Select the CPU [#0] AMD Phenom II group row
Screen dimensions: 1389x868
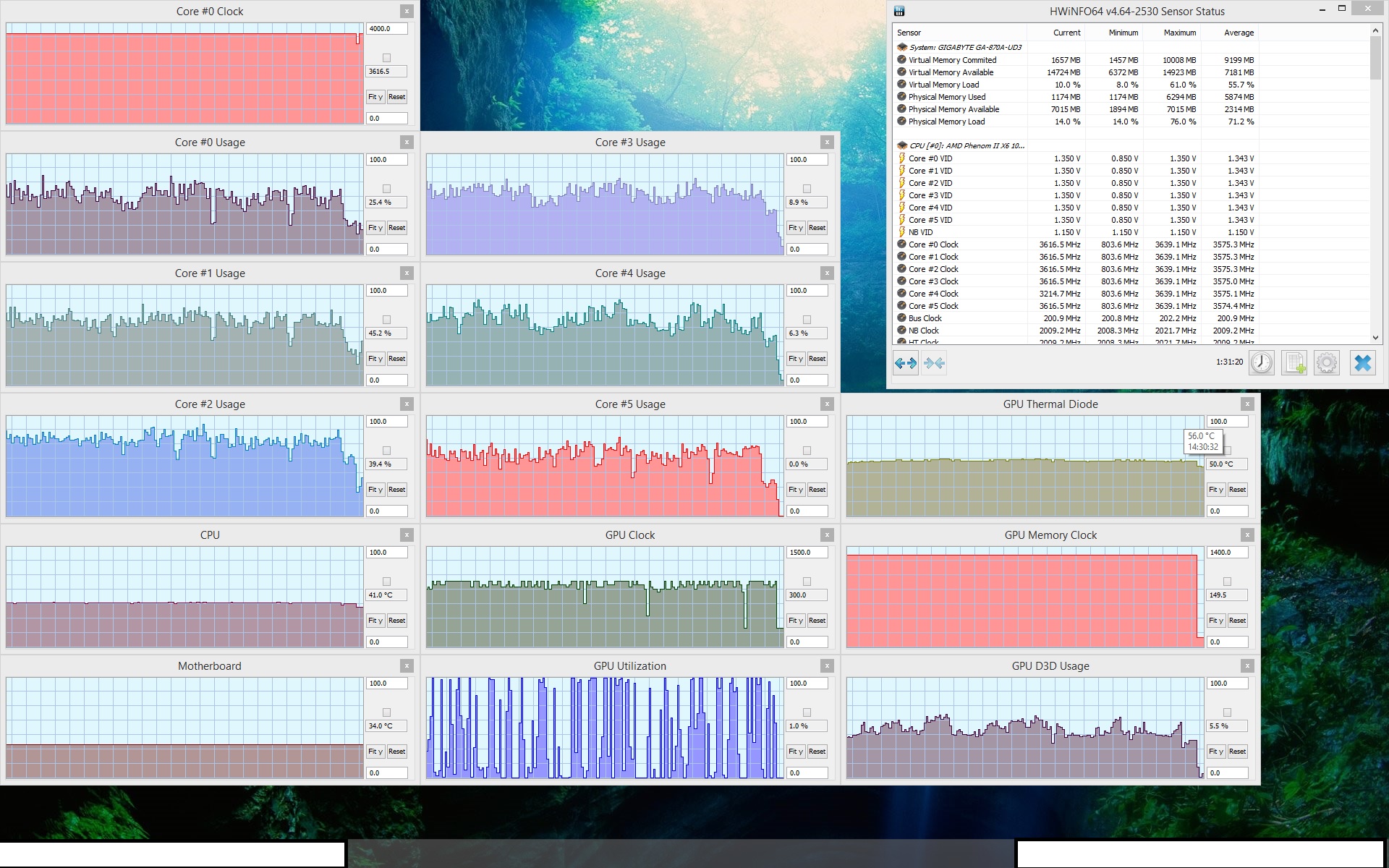[x=967, y=145]
